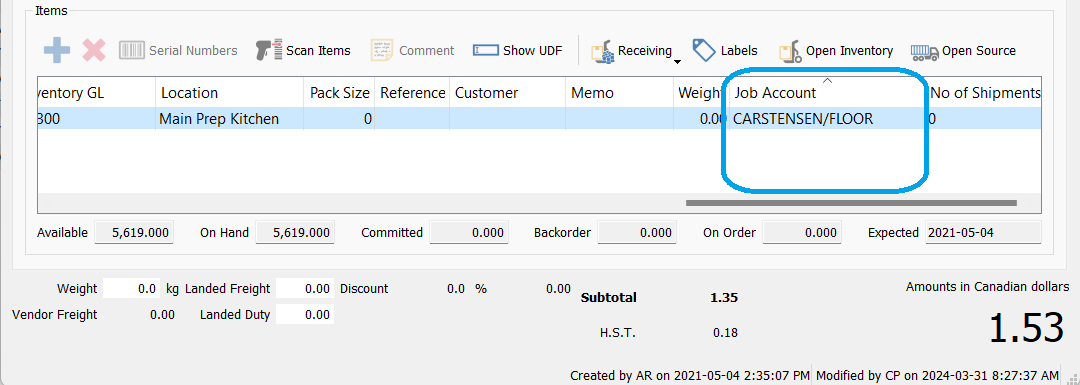
Task: Click the Available quantity field
Action: (x=134, y=233)
